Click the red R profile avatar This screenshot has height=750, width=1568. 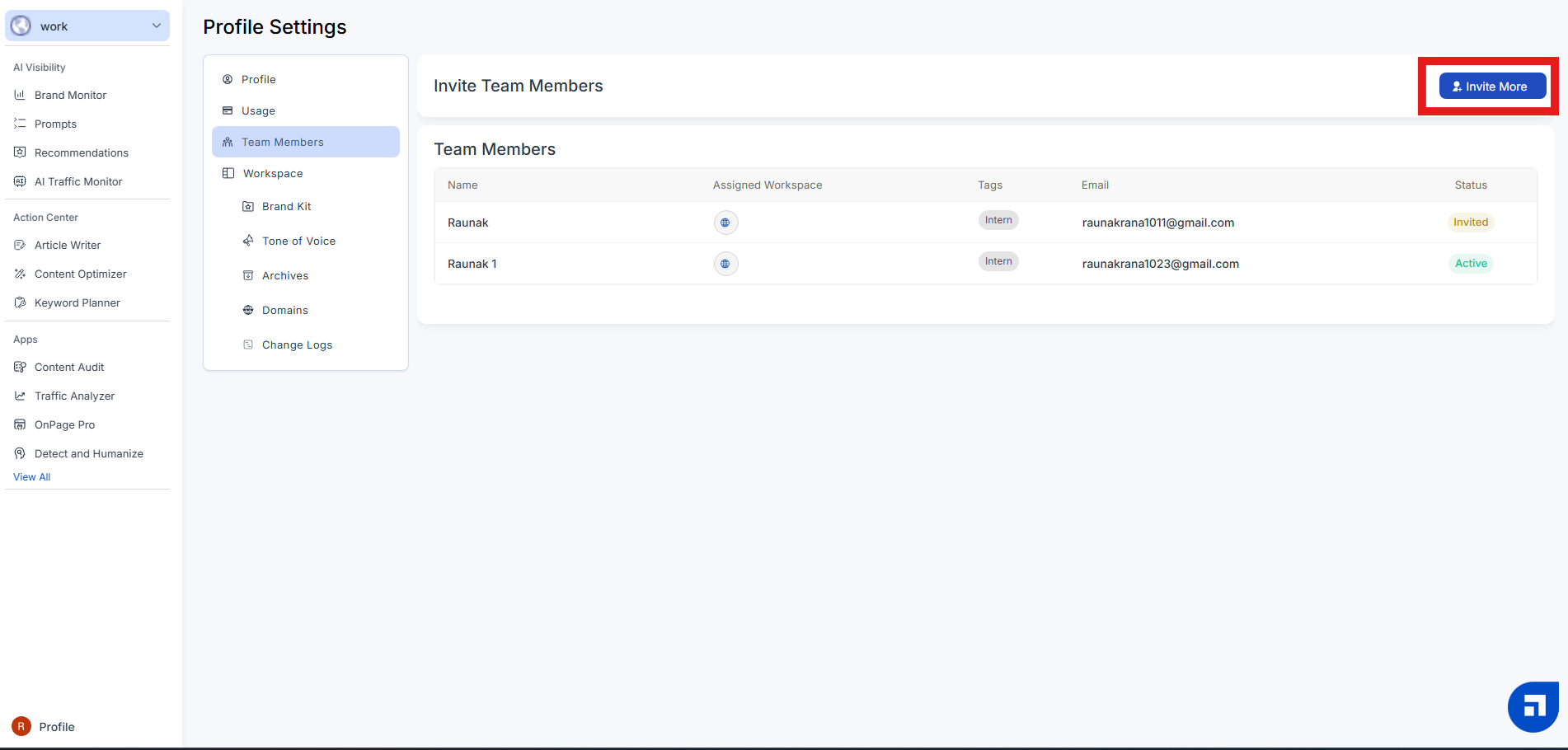coord(21,726)
